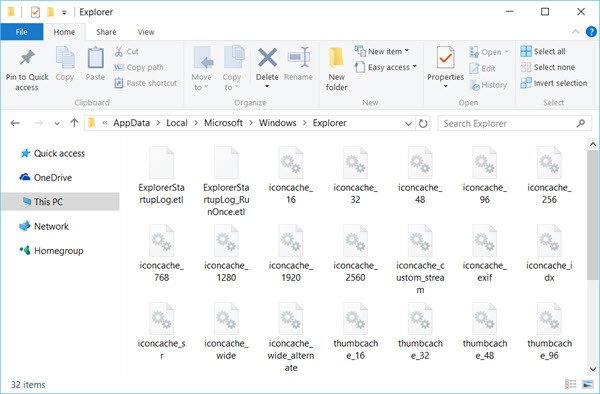600x394 pixels.
Task: Refresh the current folder view
Action: (x=423, y=123)
